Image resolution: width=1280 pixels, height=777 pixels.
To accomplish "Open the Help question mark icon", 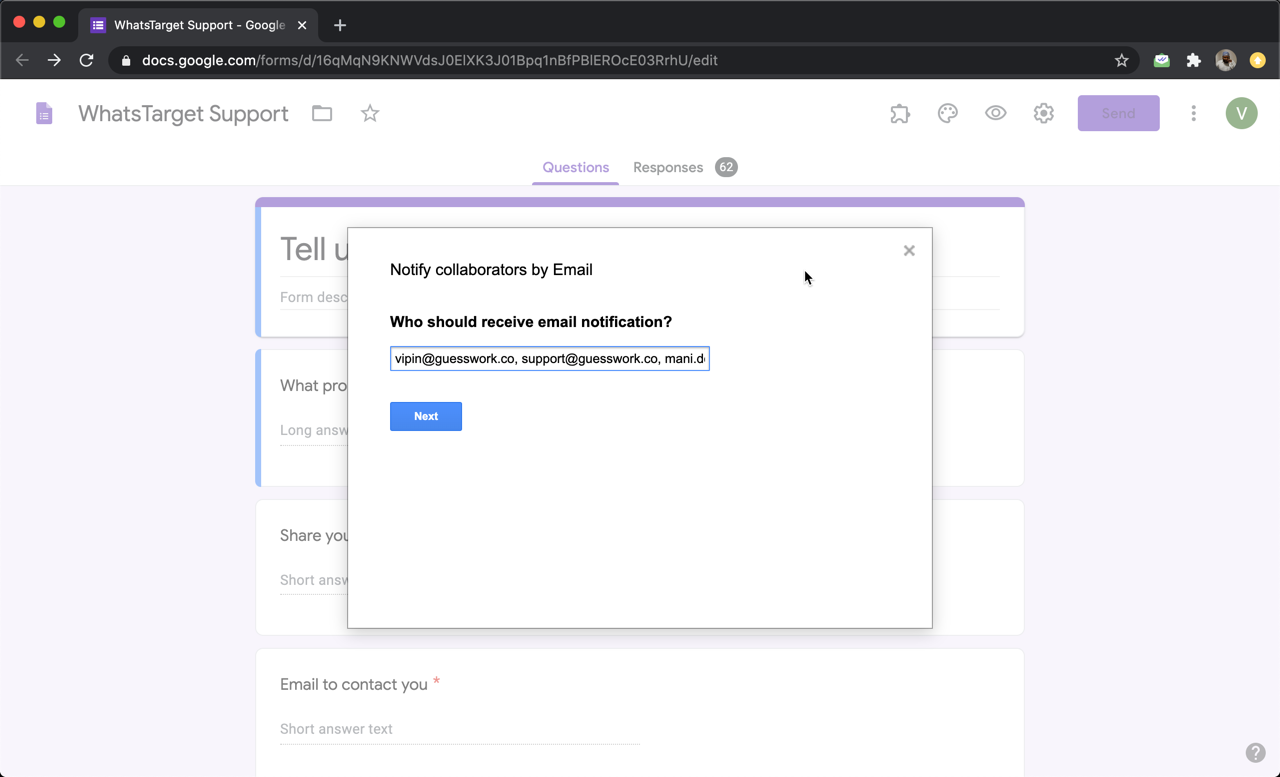I will coord(1256,752).
